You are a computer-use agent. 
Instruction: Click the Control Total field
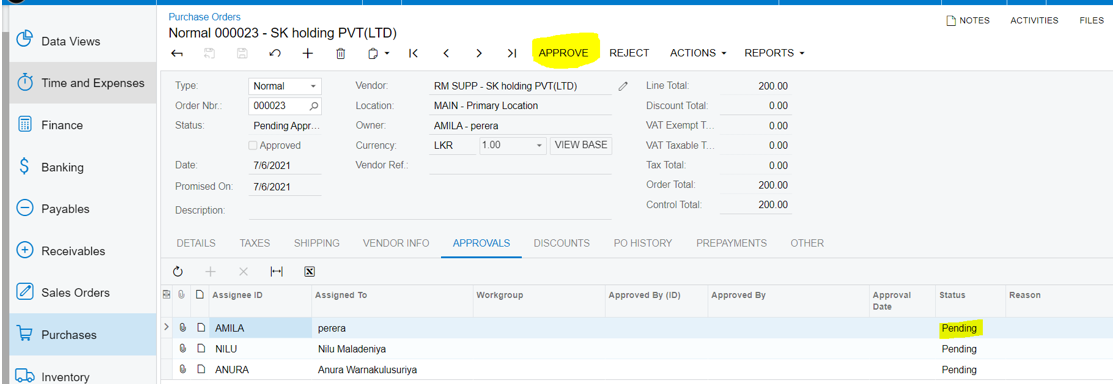[755, 205]
